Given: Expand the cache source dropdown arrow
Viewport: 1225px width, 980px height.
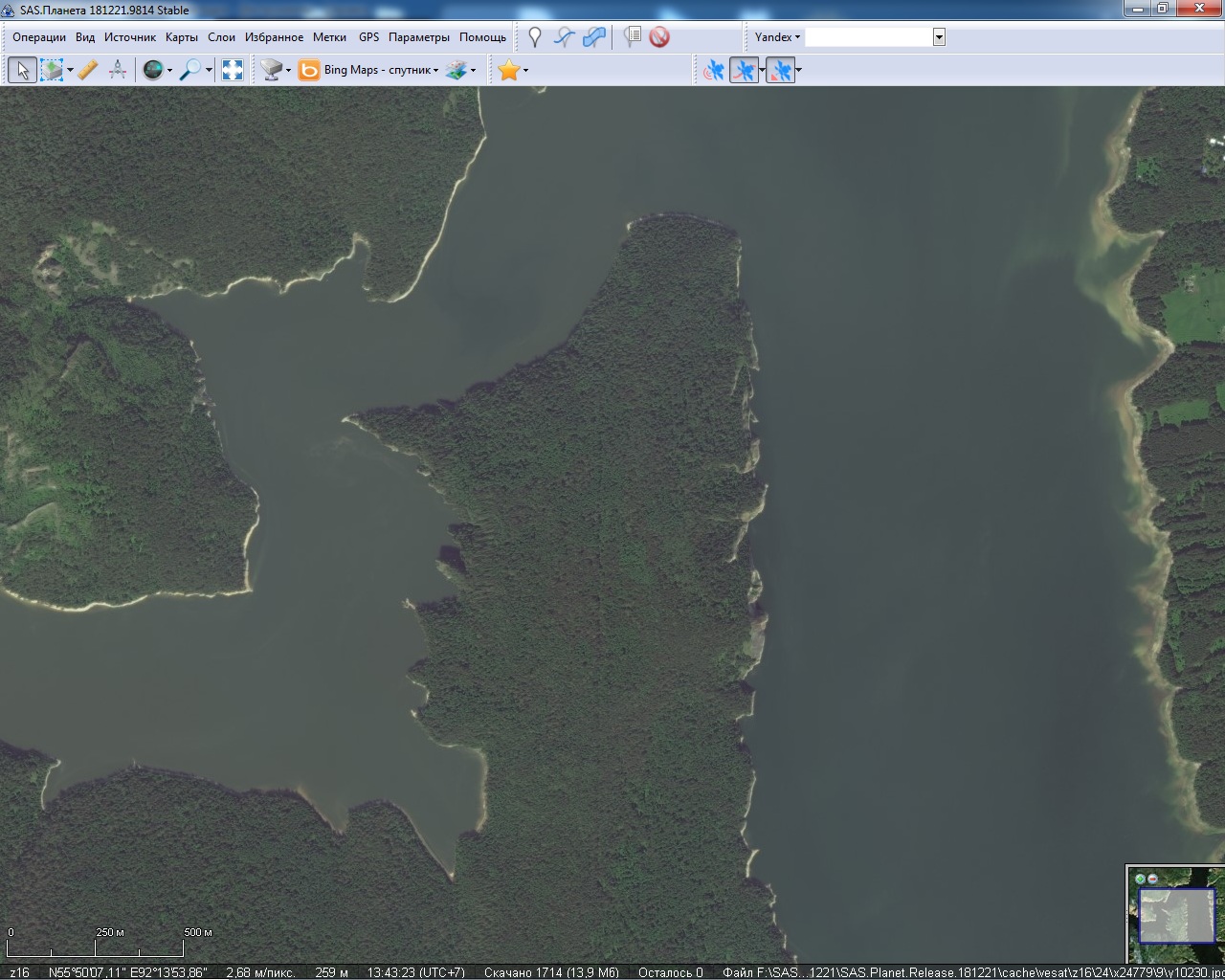Looking at the screenshot, I should 288,70.
